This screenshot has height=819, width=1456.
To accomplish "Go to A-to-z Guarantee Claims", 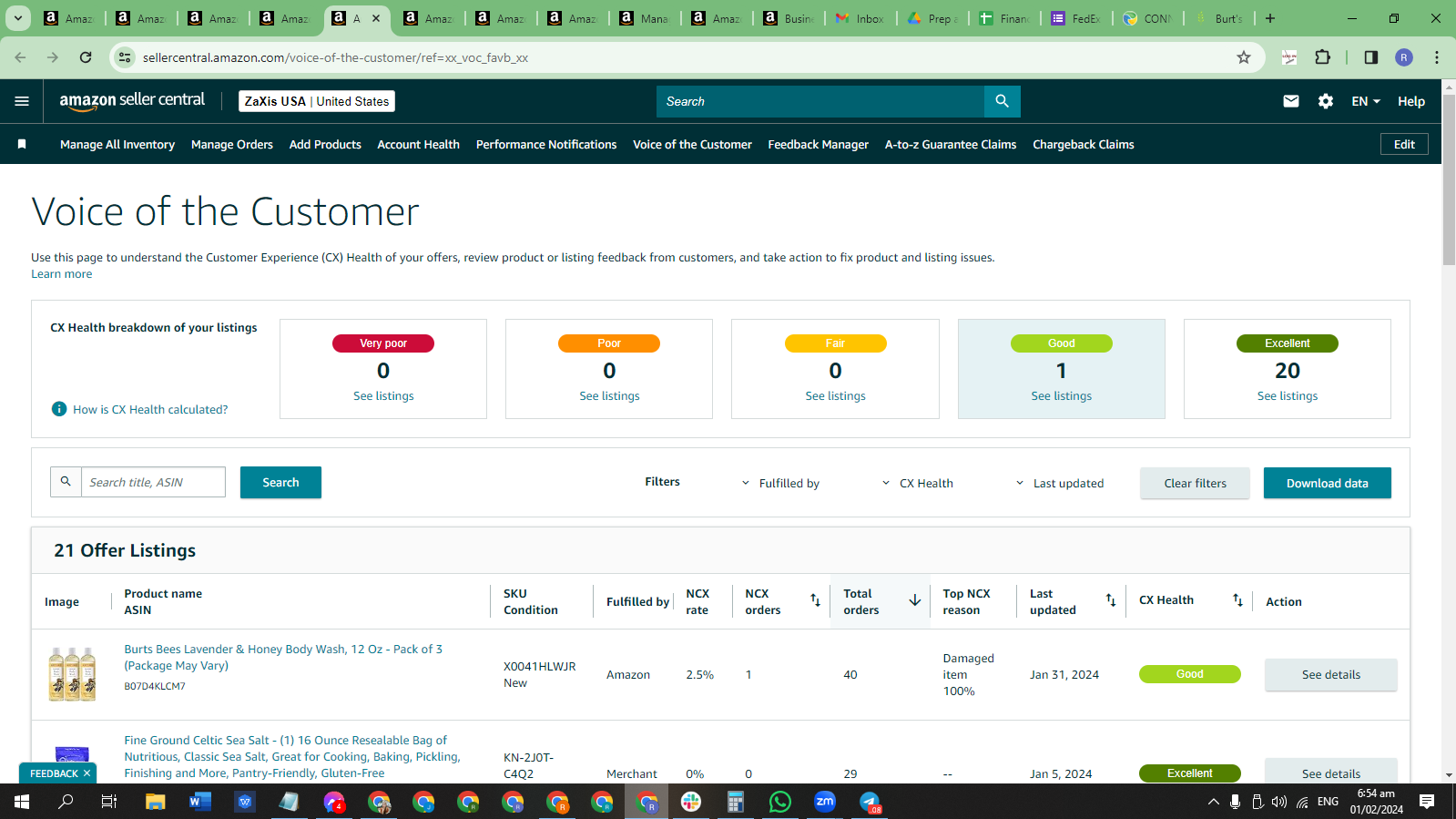I will (x=951, y=144).
